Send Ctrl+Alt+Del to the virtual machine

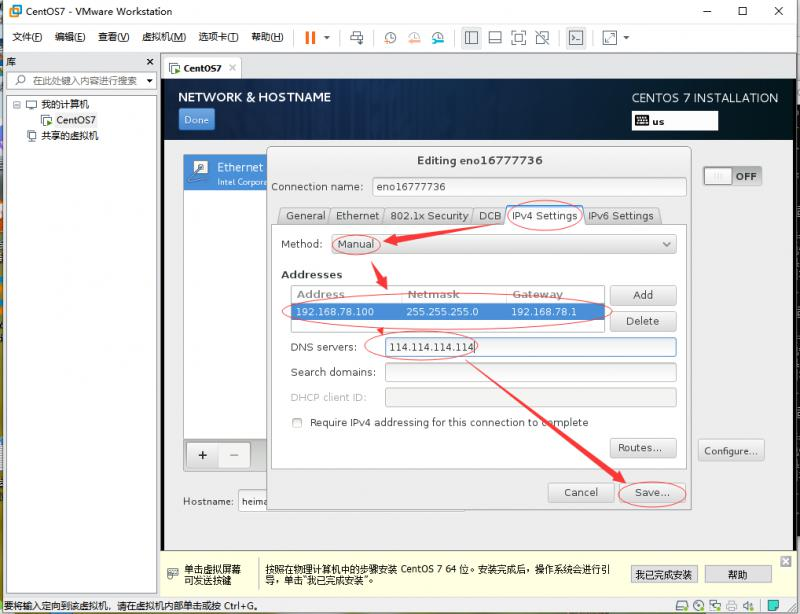click(x=357, y=38)
